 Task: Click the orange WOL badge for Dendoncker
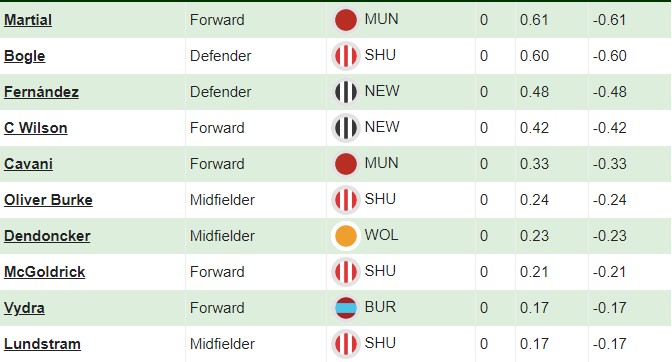click(x=345, y=236)
